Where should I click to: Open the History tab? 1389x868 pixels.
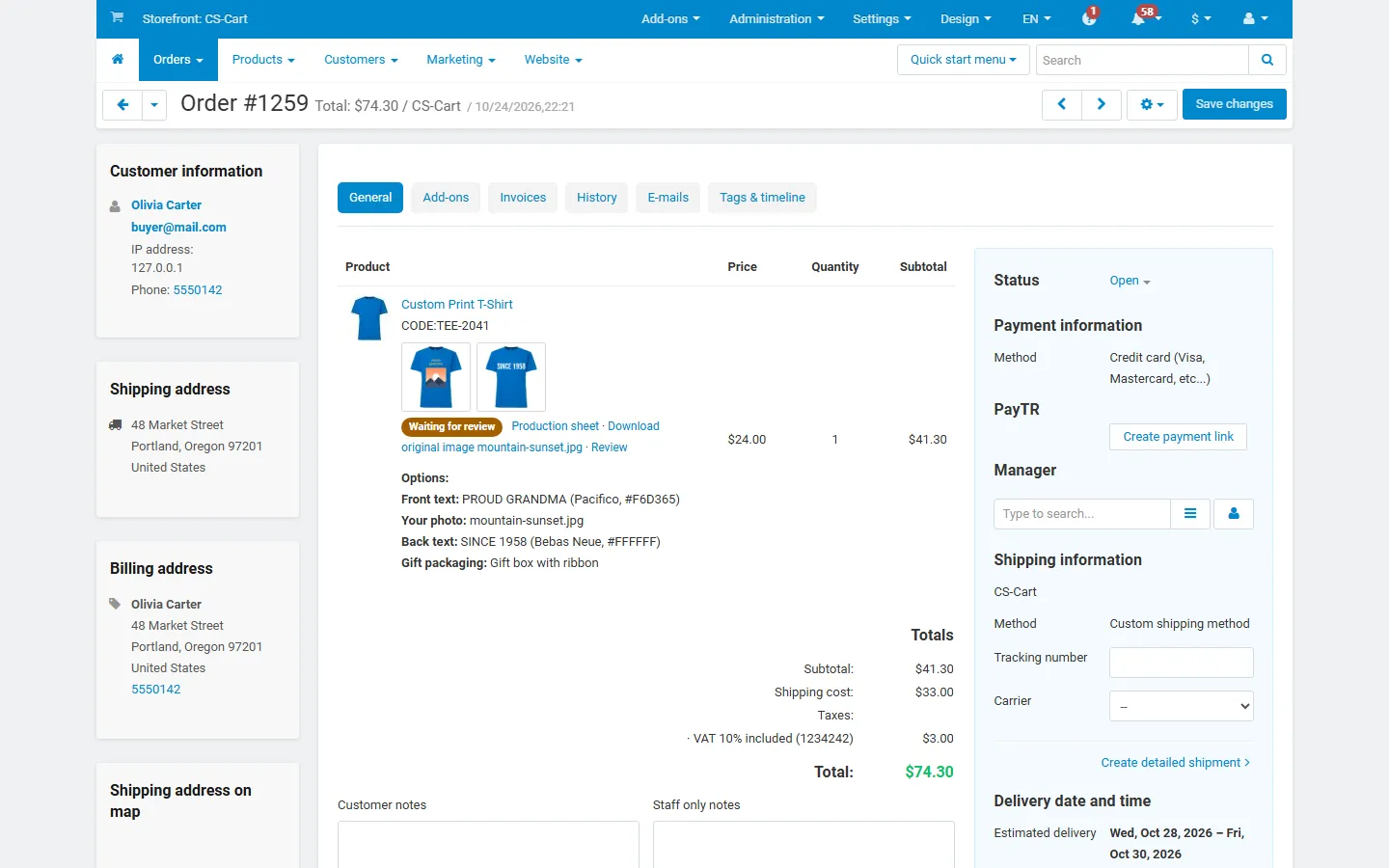click(597, 198)
